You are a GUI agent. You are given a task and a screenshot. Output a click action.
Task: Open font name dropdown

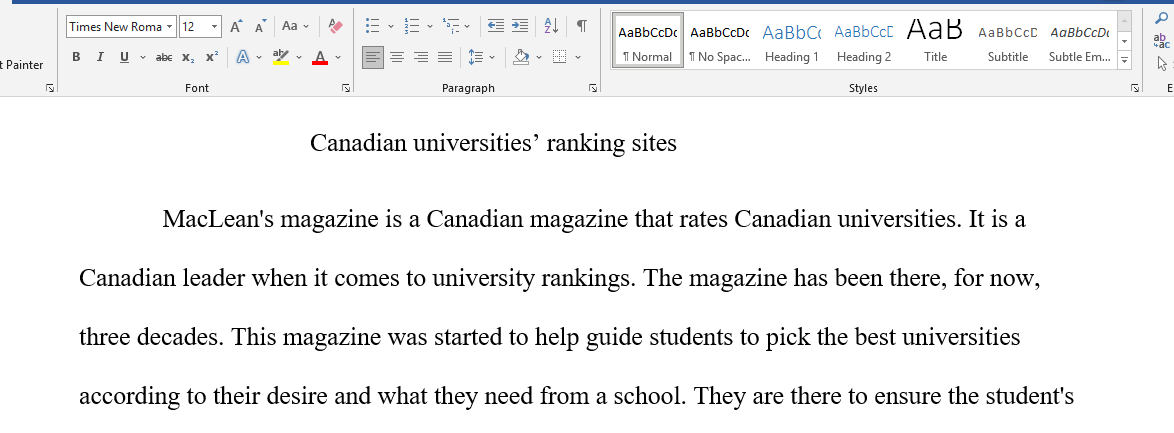[170, 27]
